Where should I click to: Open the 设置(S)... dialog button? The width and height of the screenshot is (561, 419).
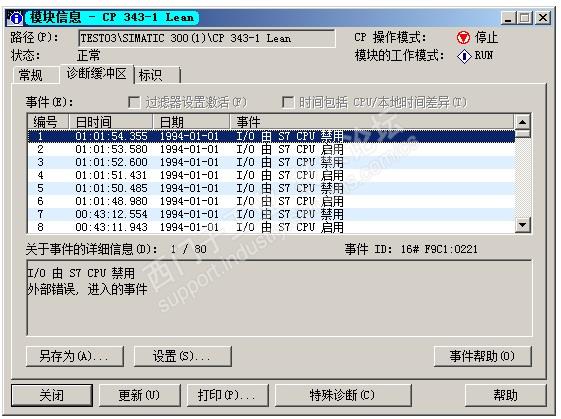click(x=182, y=356)
